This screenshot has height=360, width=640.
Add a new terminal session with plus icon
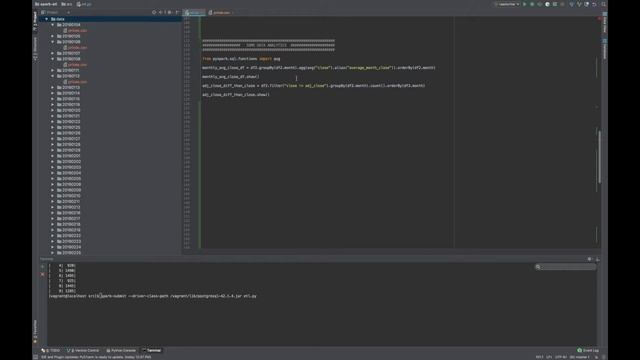[42, 267]
